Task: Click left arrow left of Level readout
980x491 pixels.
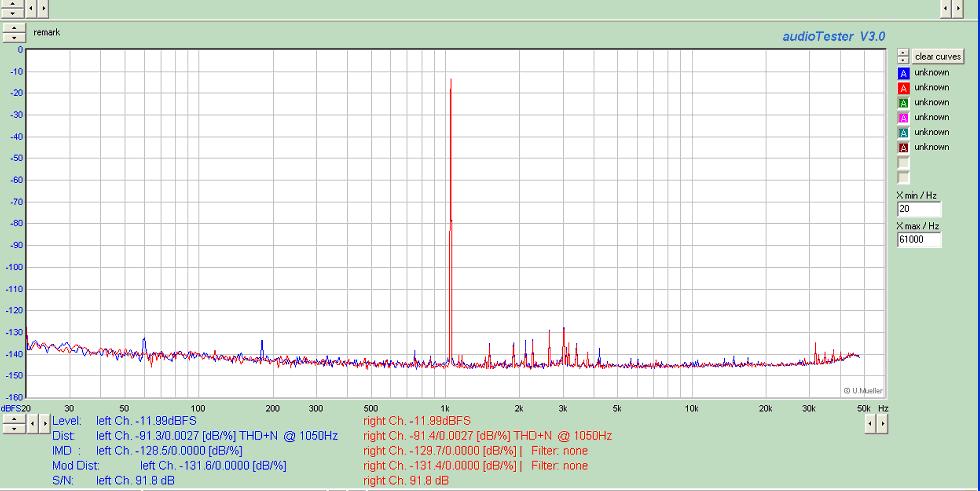Action: tap(32, 424)
